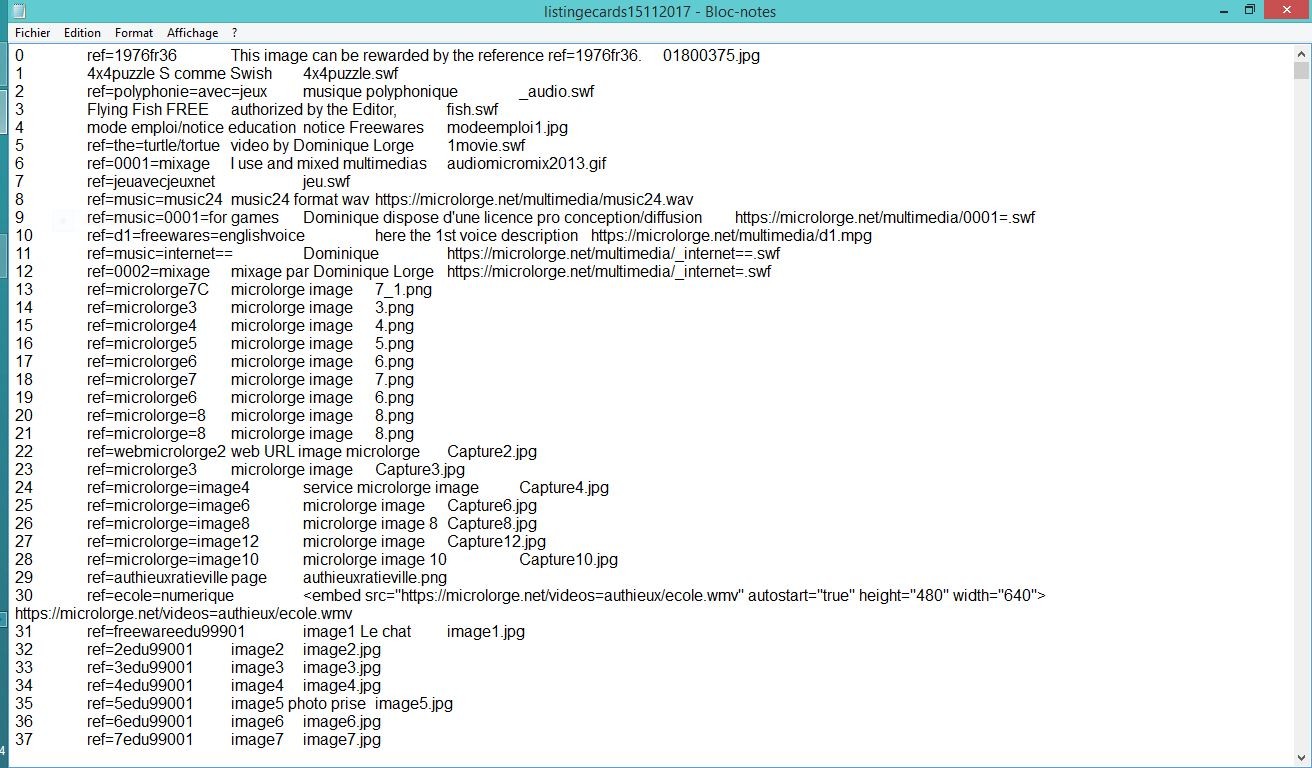Click the URL ending in 'd1.mpg'
This screenshot has width=1312, height=768.
click(x=731, y=236)
